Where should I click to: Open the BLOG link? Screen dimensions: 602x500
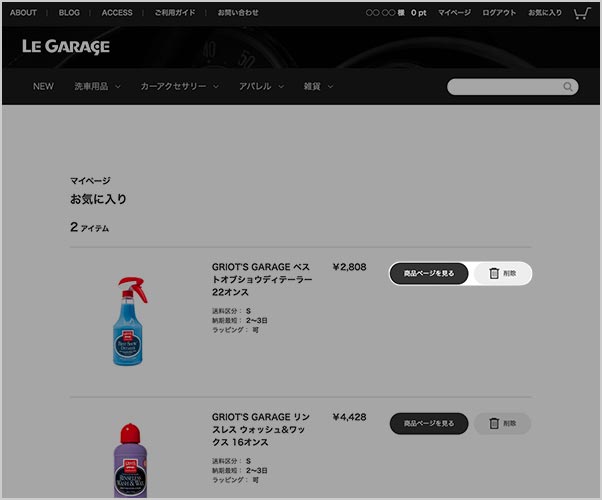[x=69, y=13]
